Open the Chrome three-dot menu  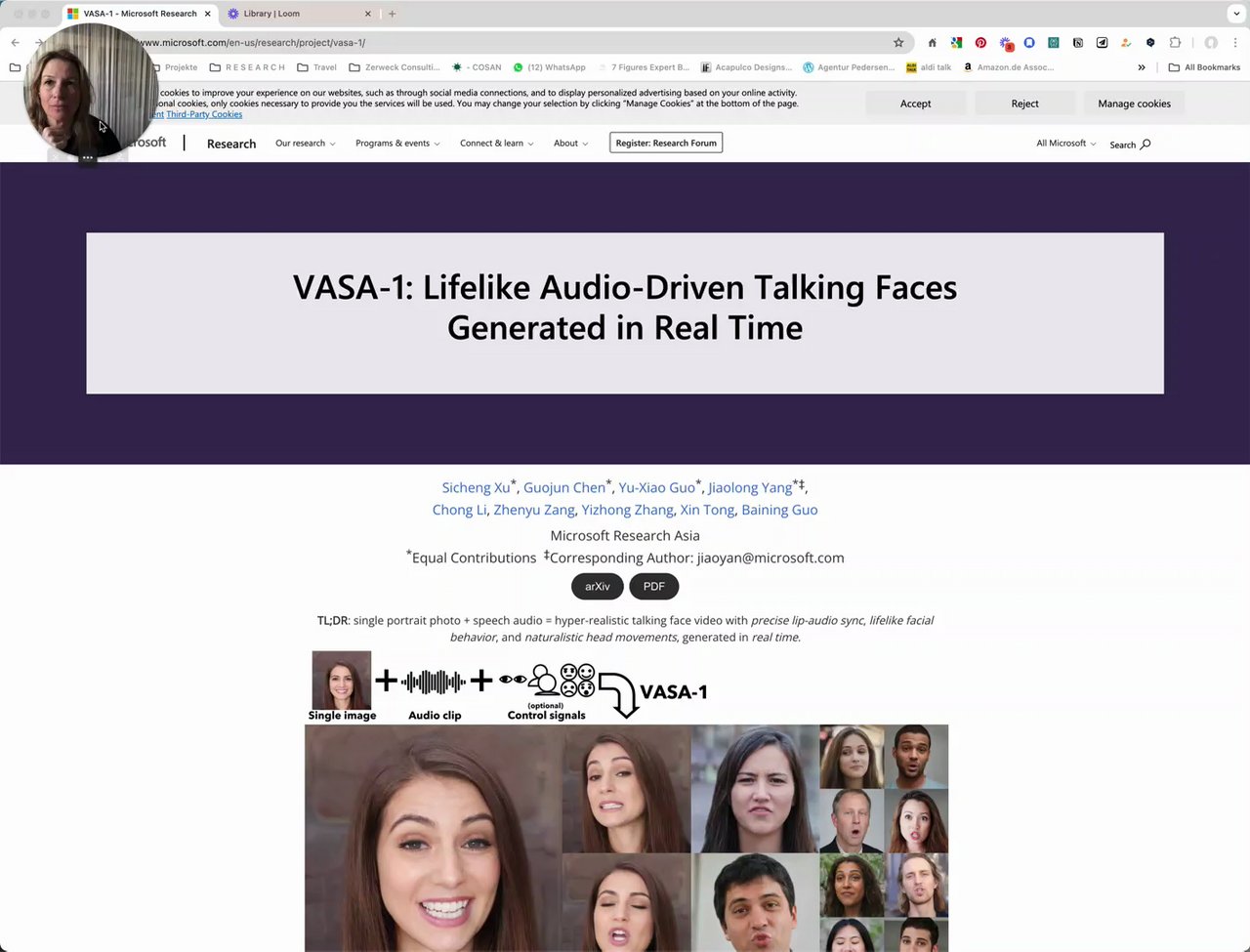click(x=1234, y=43)
